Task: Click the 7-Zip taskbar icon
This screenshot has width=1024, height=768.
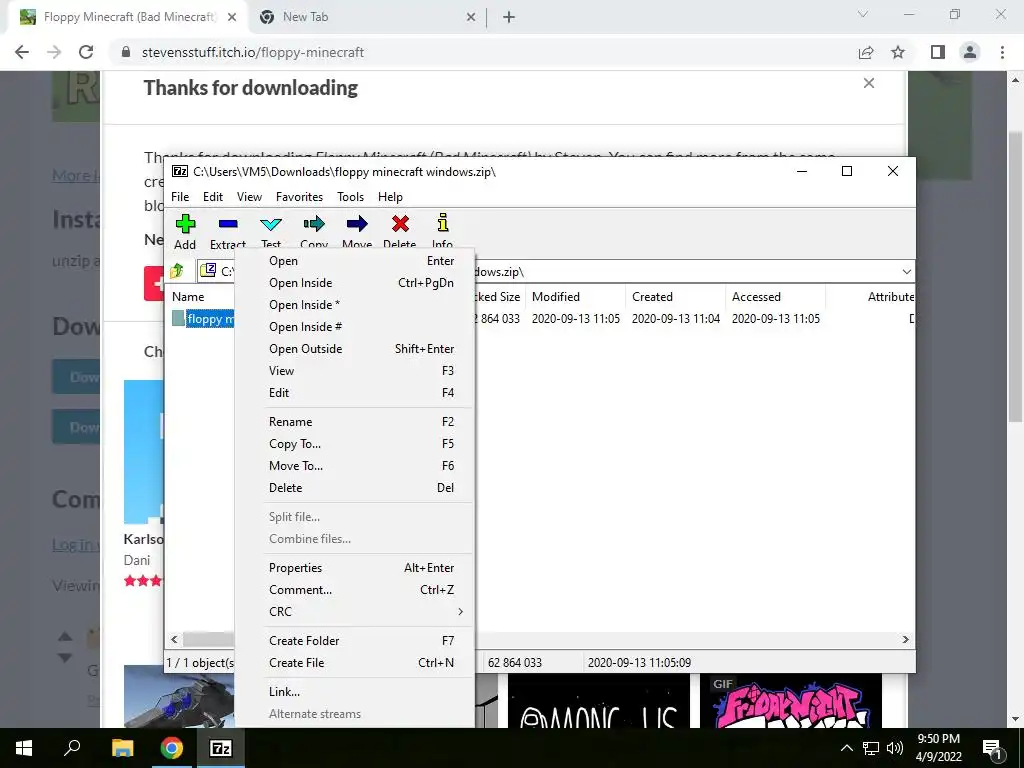Action: click(x=221, y=748)
